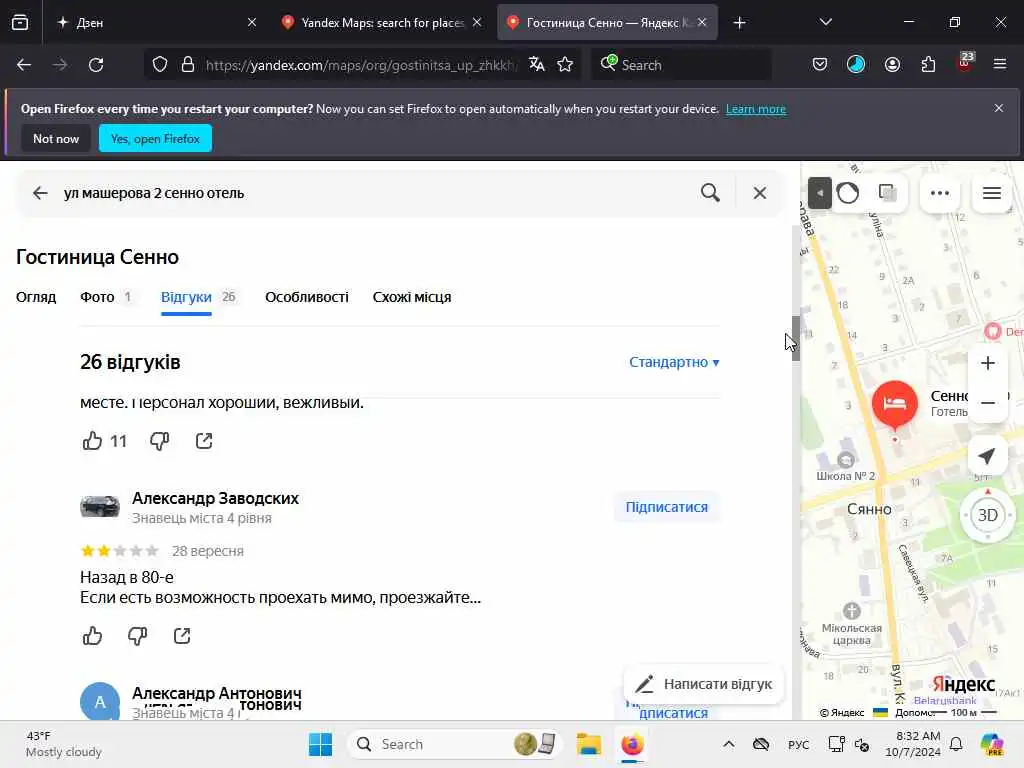
Task: Click the Написати відгук button
Action: pyautogui.click(x=703, y=684)
